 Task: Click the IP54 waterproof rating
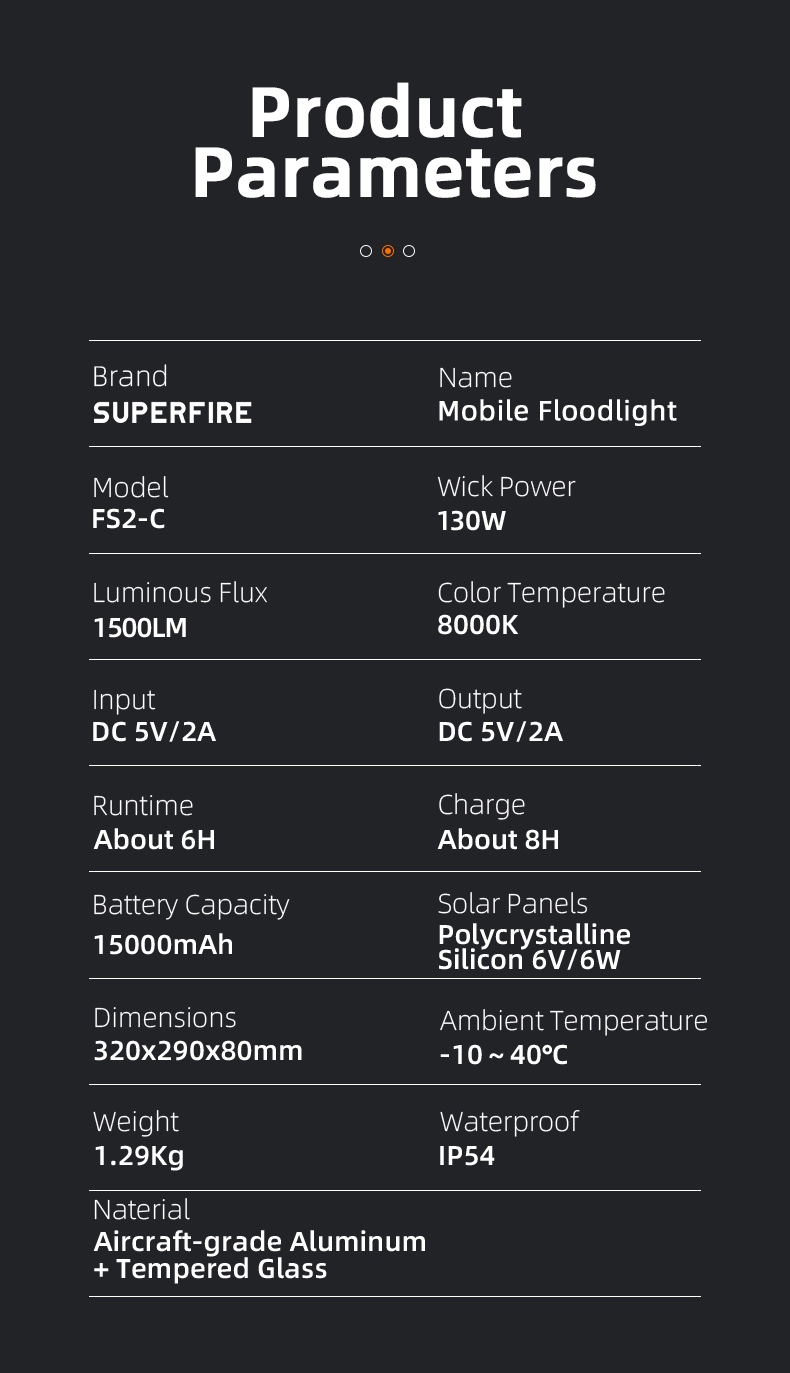coord(467,1156)
